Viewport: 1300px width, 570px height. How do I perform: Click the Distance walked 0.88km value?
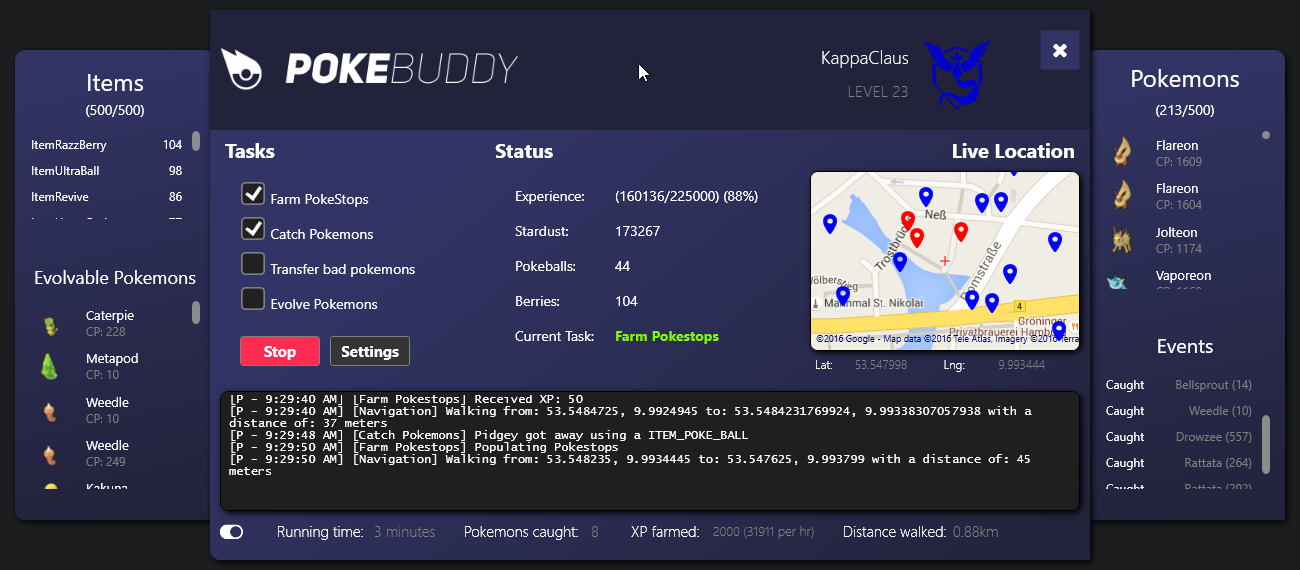pyautogui.click(x=975, y=532)
